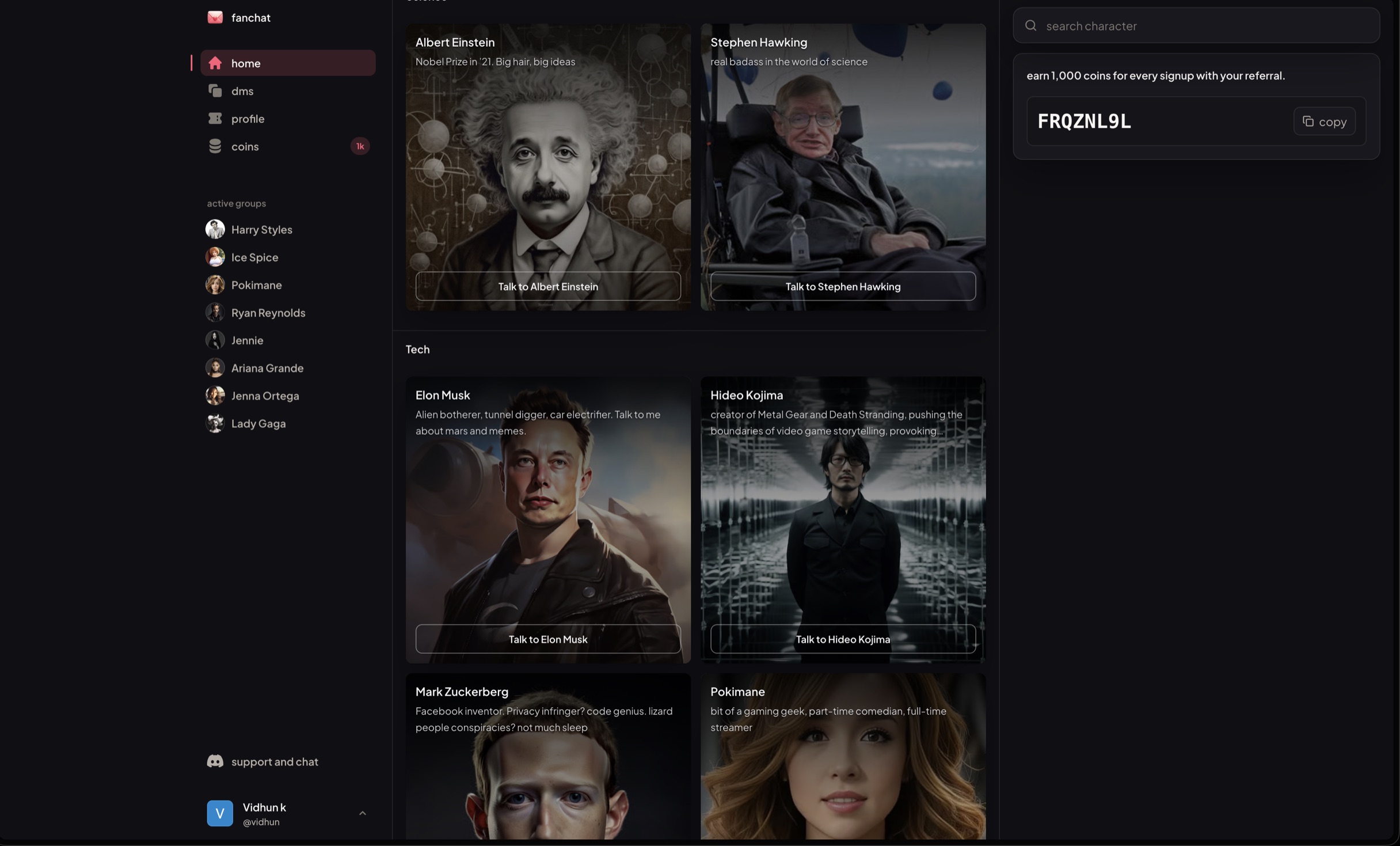Open Jennie group
1400x846 pixels.
(x=247, y=340)
